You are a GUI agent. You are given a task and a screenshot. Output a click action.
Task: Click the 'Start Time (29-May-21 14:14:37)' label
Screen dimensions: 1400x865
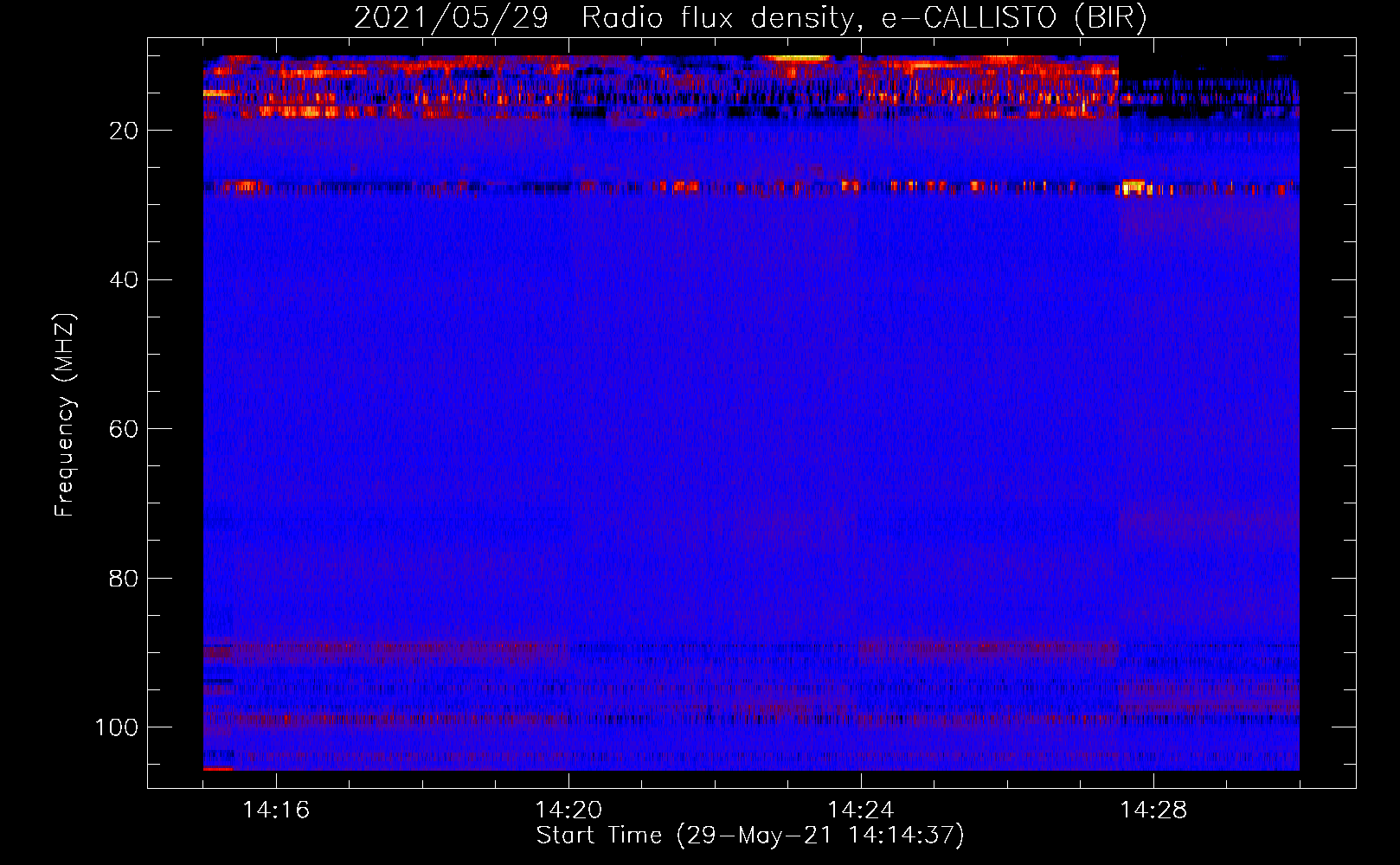pyautogui.click(x=750, y=836)
